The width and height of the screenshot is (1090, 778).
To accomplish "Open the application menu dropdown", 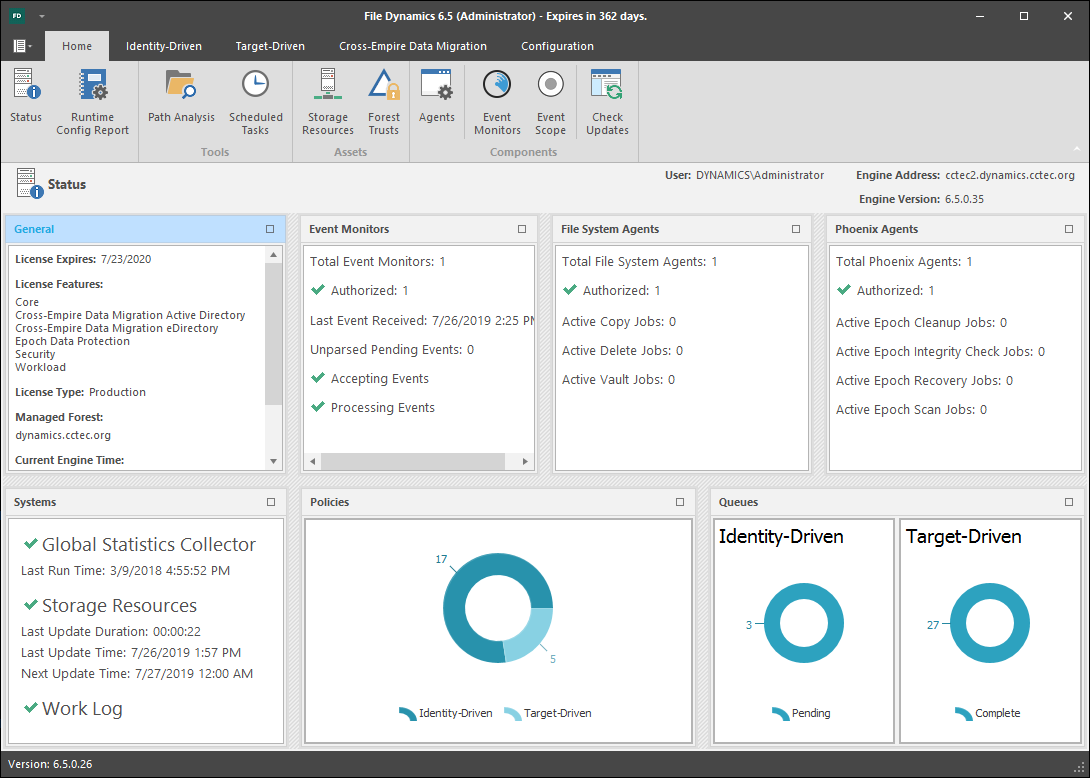I will pos(22,46).
